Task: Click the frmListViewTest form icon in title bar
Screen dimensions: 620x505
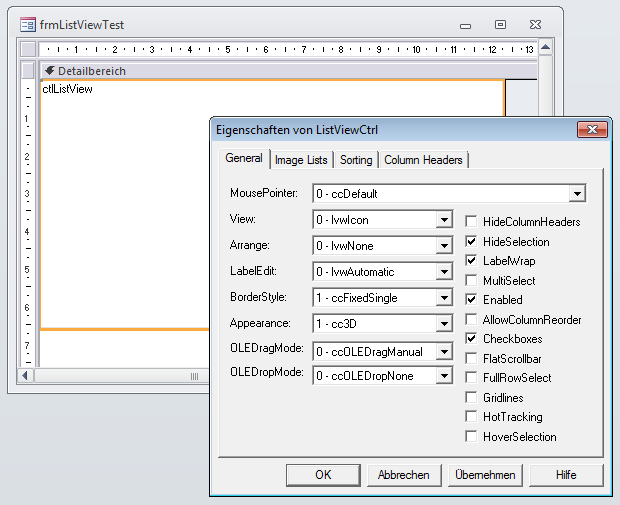Action: point(28,24)
